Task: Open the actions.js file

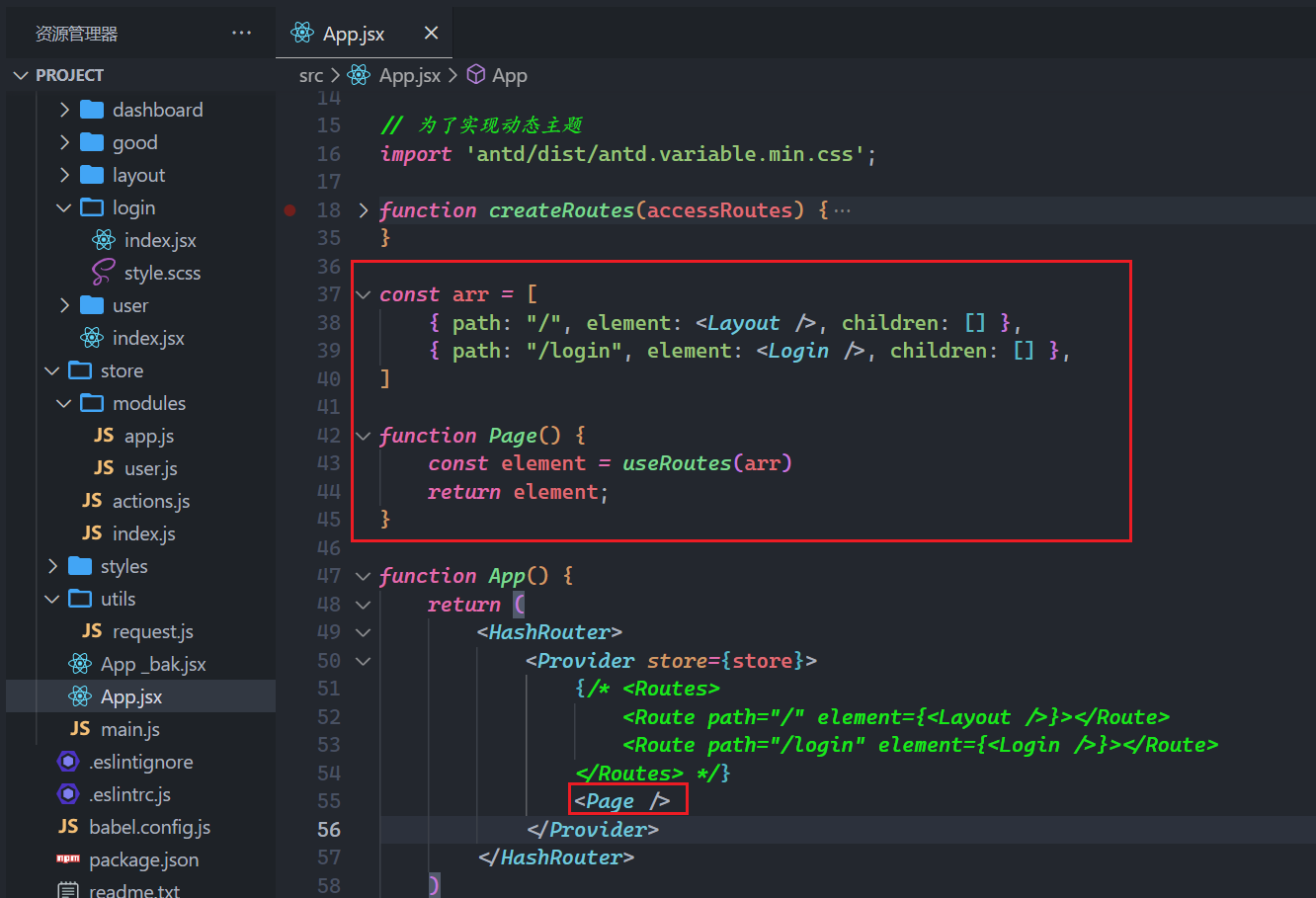Action: tap(140, 501)
